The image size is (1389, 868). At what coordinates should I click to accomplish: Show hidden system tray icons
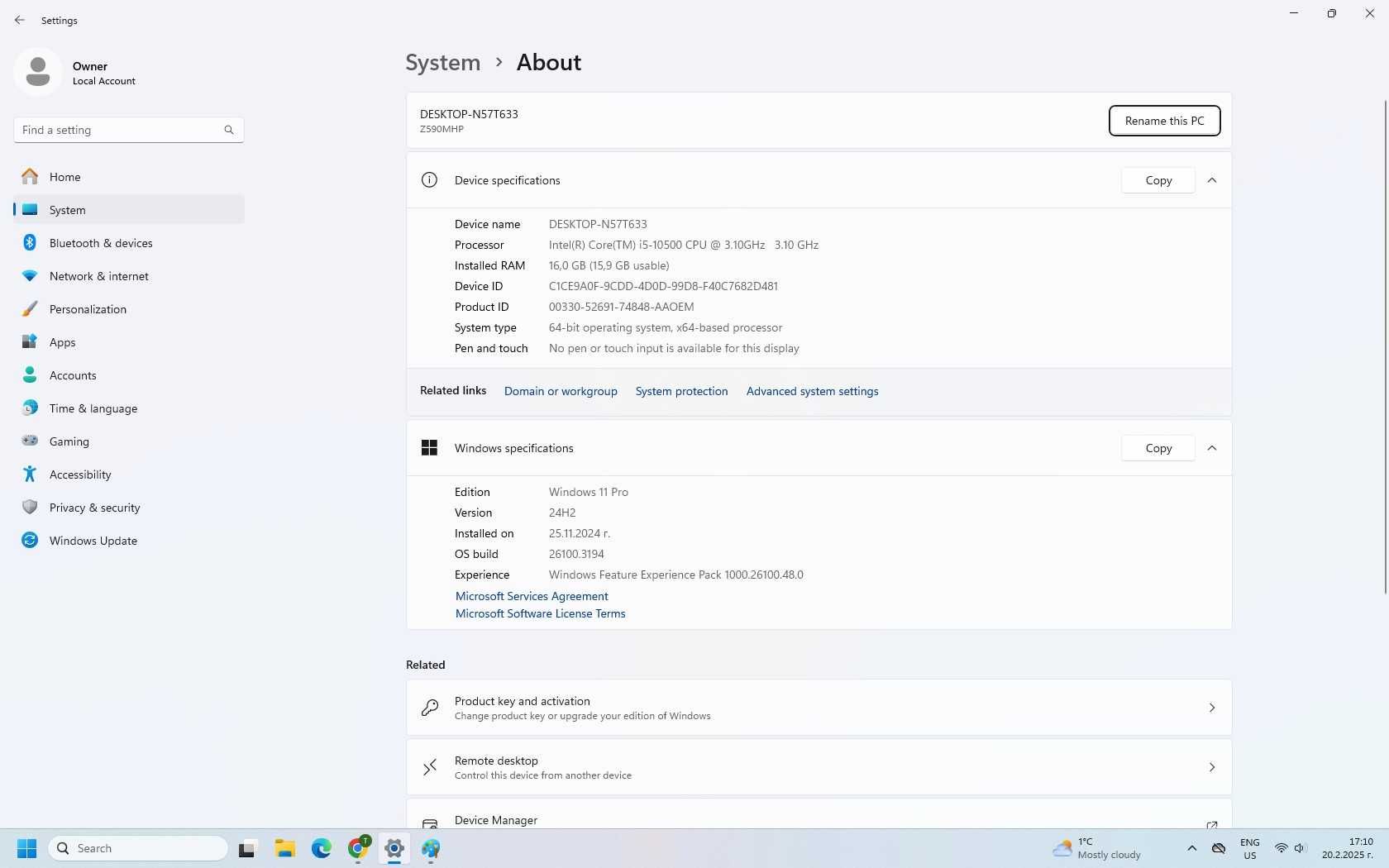[x=1191, y=848]
